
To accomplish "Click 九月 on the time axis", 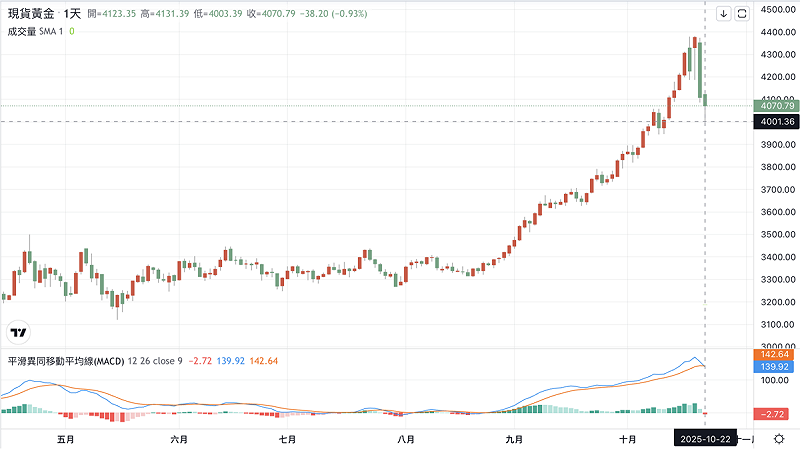I will pyautogui.click(x=515, y=440).
